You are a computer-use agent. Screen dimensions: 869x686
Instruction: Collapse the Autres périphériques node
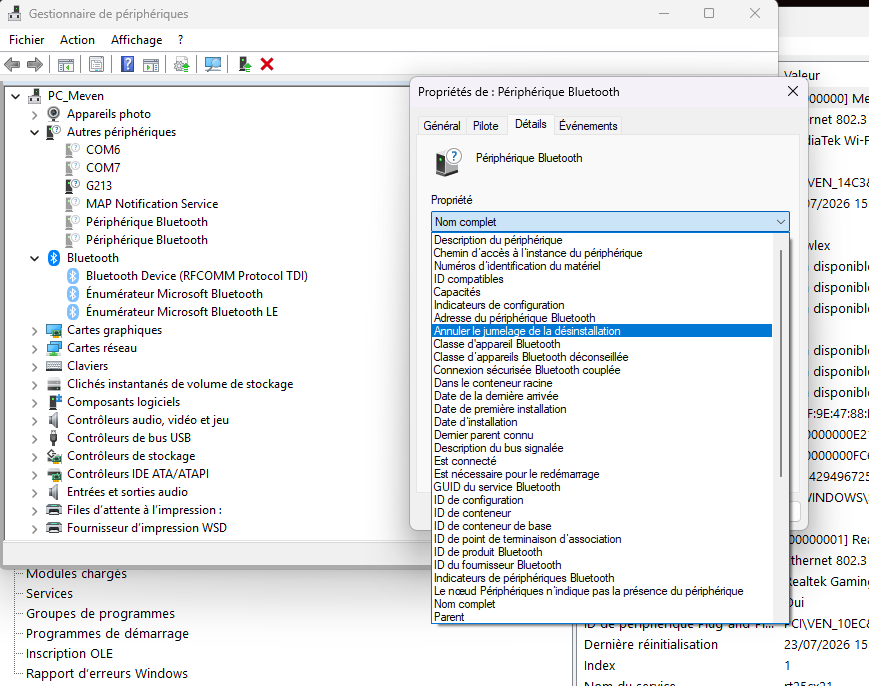[35, 132]
